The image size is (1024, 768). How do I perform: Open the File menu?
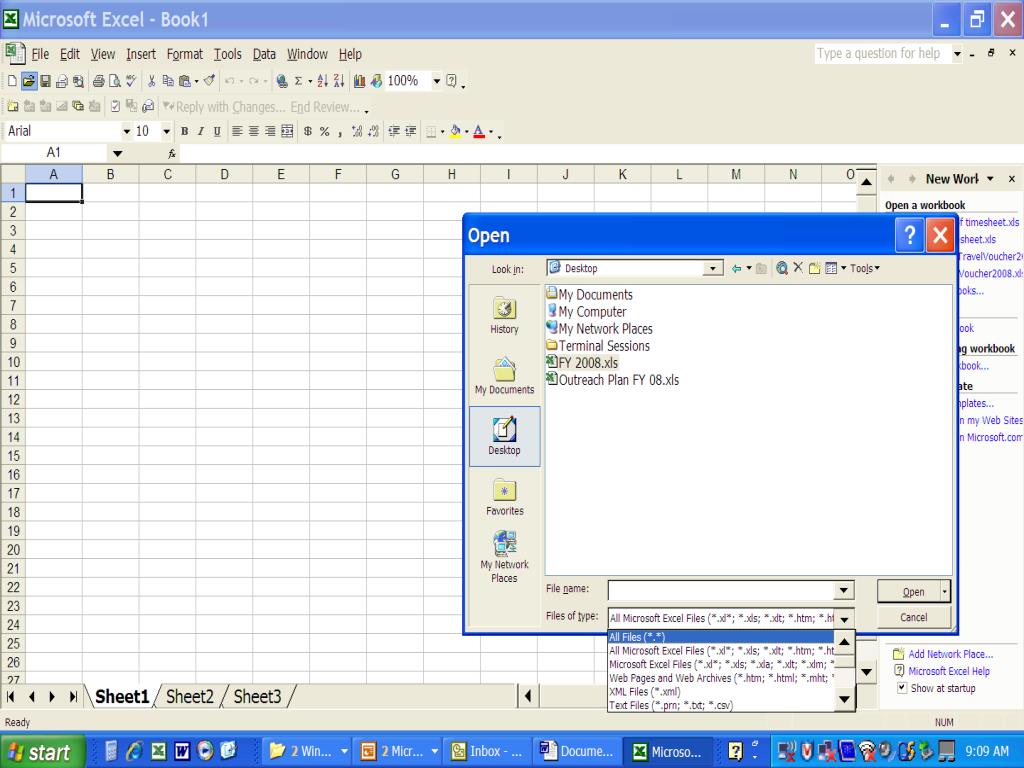point(40,54)
